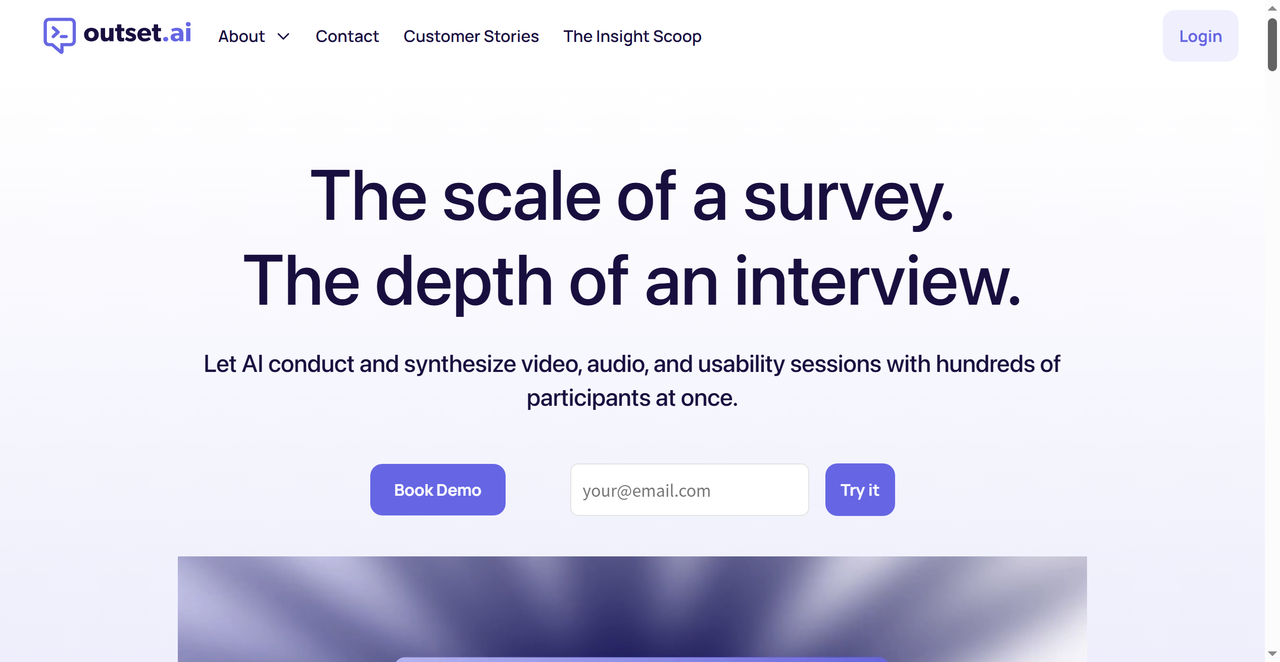
Task: Click the outset.ai wordmark text
Action: [137, 33]
